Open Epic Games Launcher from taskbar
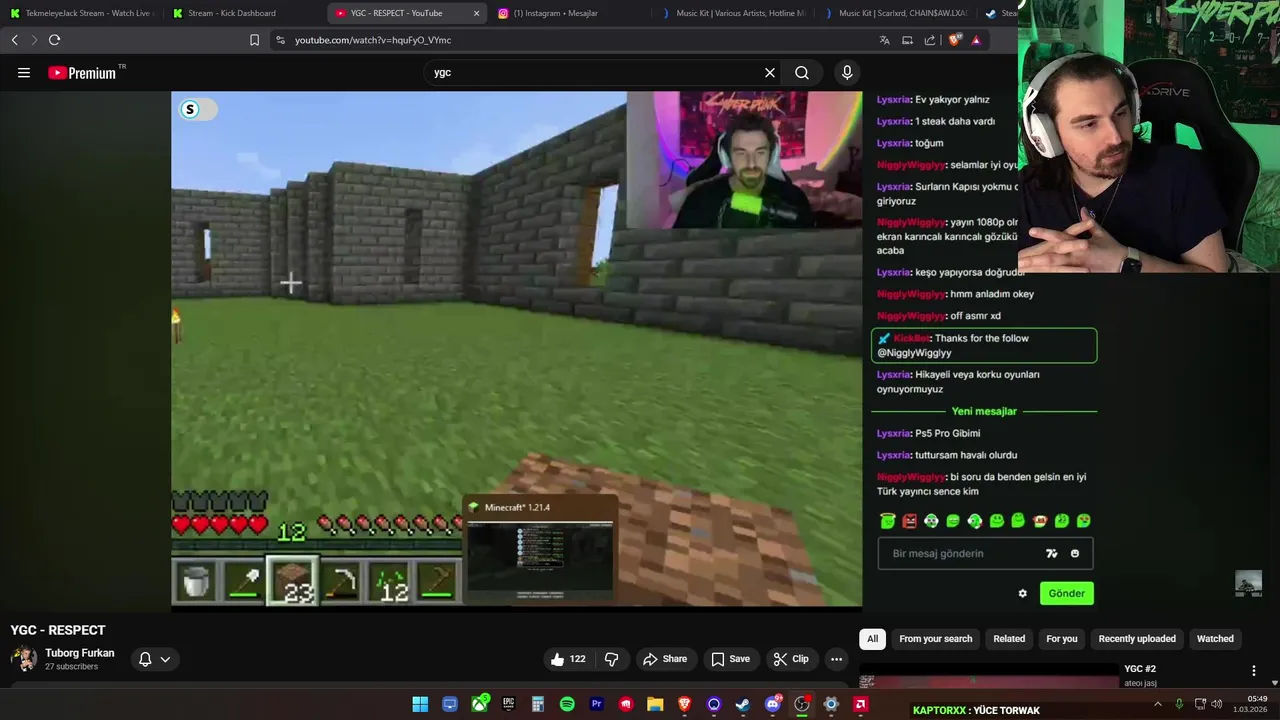The image size is (1280, 720). (x=509, y=705)
